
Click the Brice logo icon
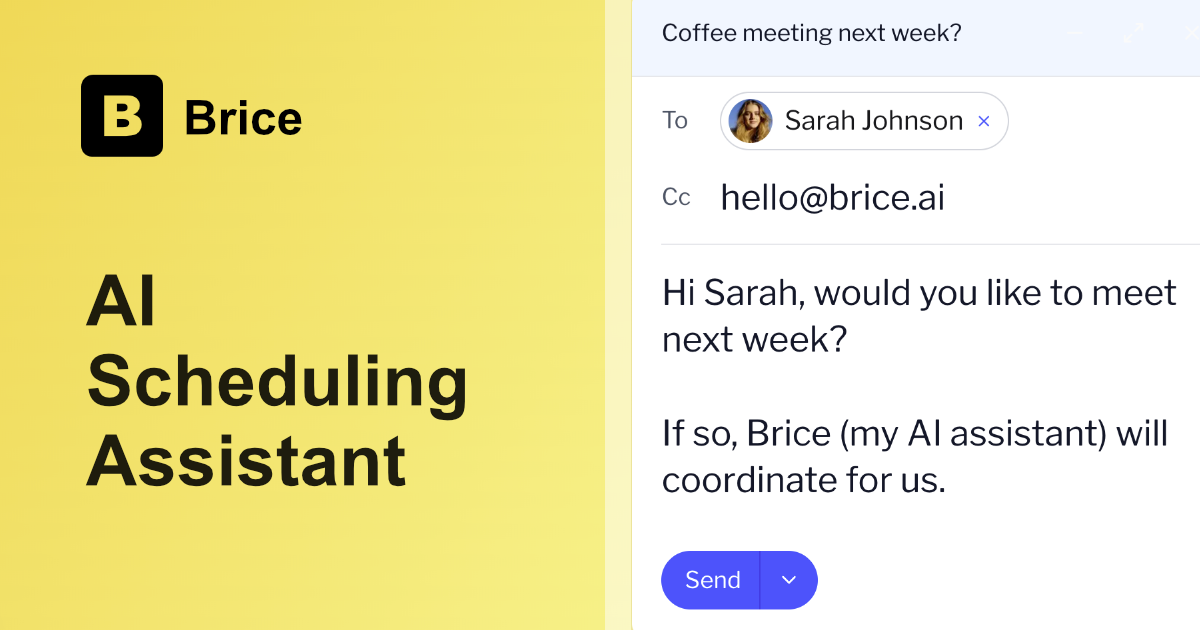[122, 116]
